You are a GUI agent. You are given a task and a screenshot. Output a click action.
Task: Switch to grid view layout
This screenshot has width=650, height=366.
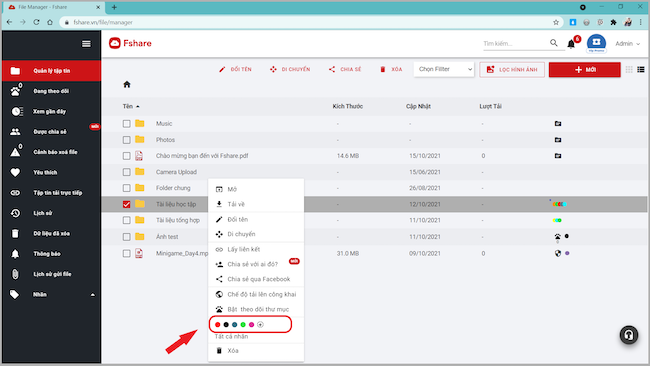click(629, 70)
